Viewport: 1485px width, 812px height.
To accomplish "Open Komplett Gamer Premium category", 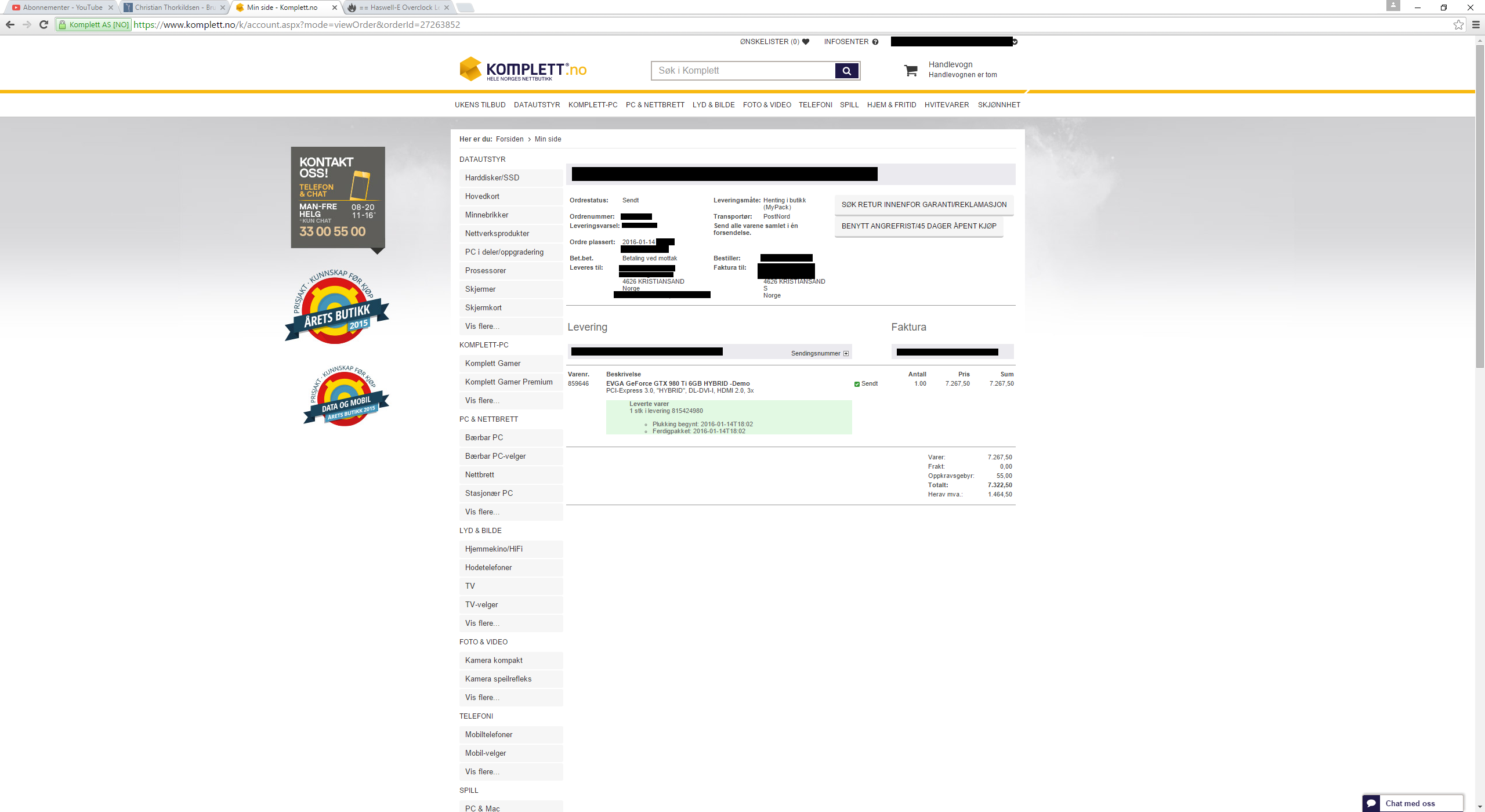I will (511, 382).
